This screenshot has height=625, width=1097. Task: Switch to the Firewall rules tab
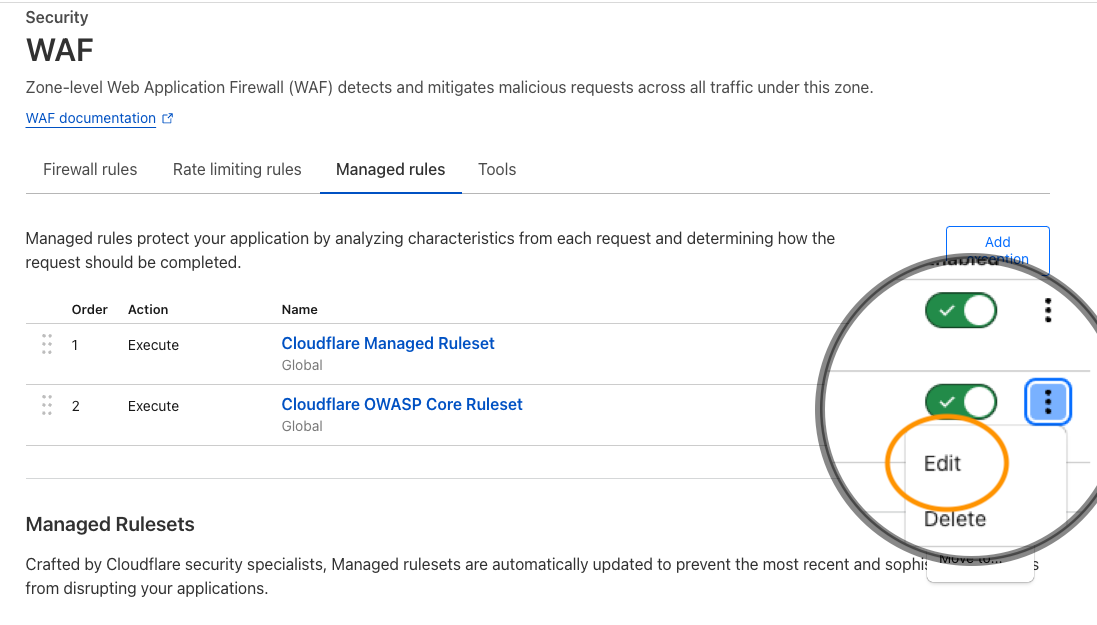pos(89,169)
